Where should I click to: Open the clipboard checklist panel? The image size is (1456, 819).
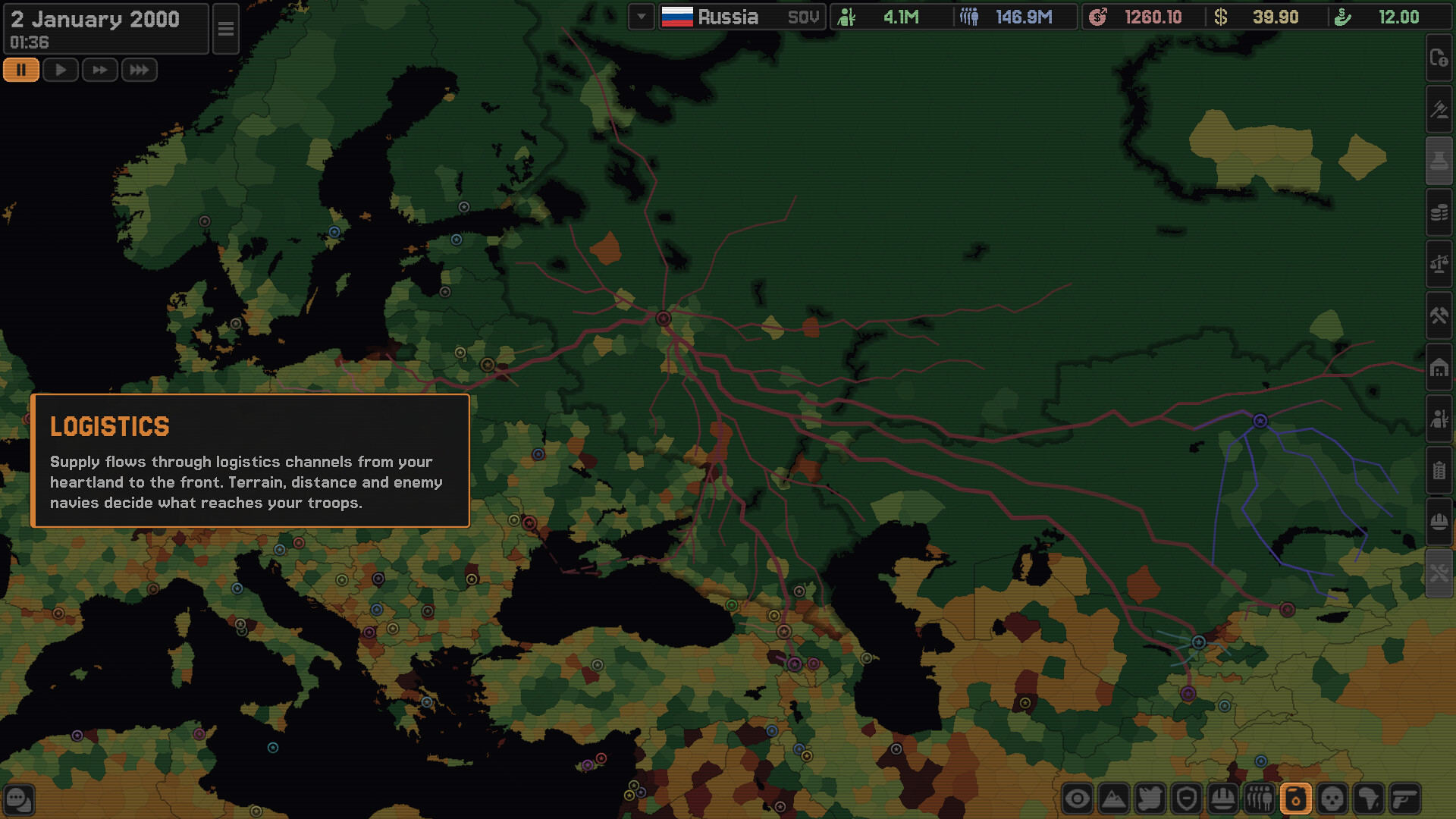1439,470
